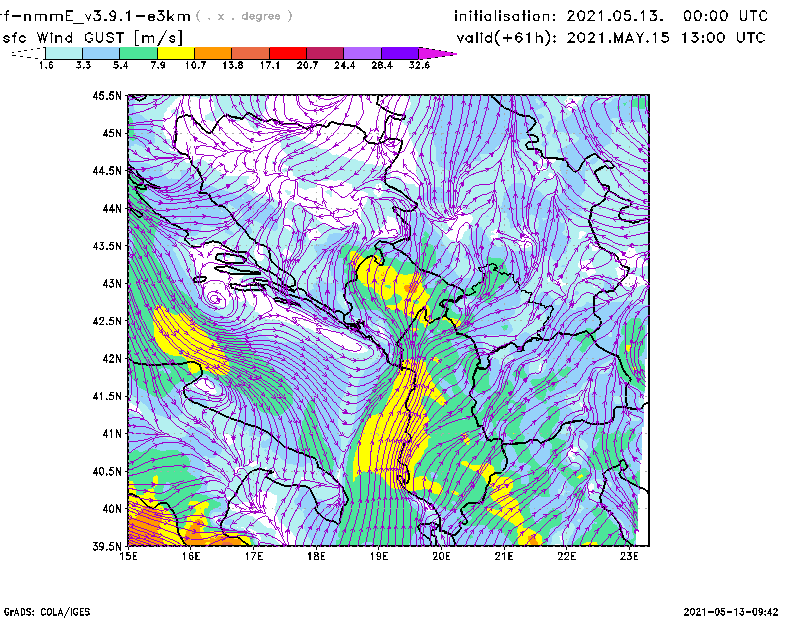Click the 40N latitude label

coord(112,509)
